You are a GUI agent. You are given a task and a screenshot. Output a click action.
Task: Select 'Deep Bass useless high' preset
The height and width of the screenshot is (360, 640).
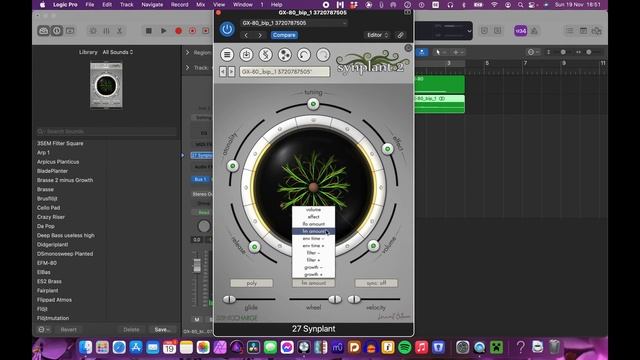point(65,235)
